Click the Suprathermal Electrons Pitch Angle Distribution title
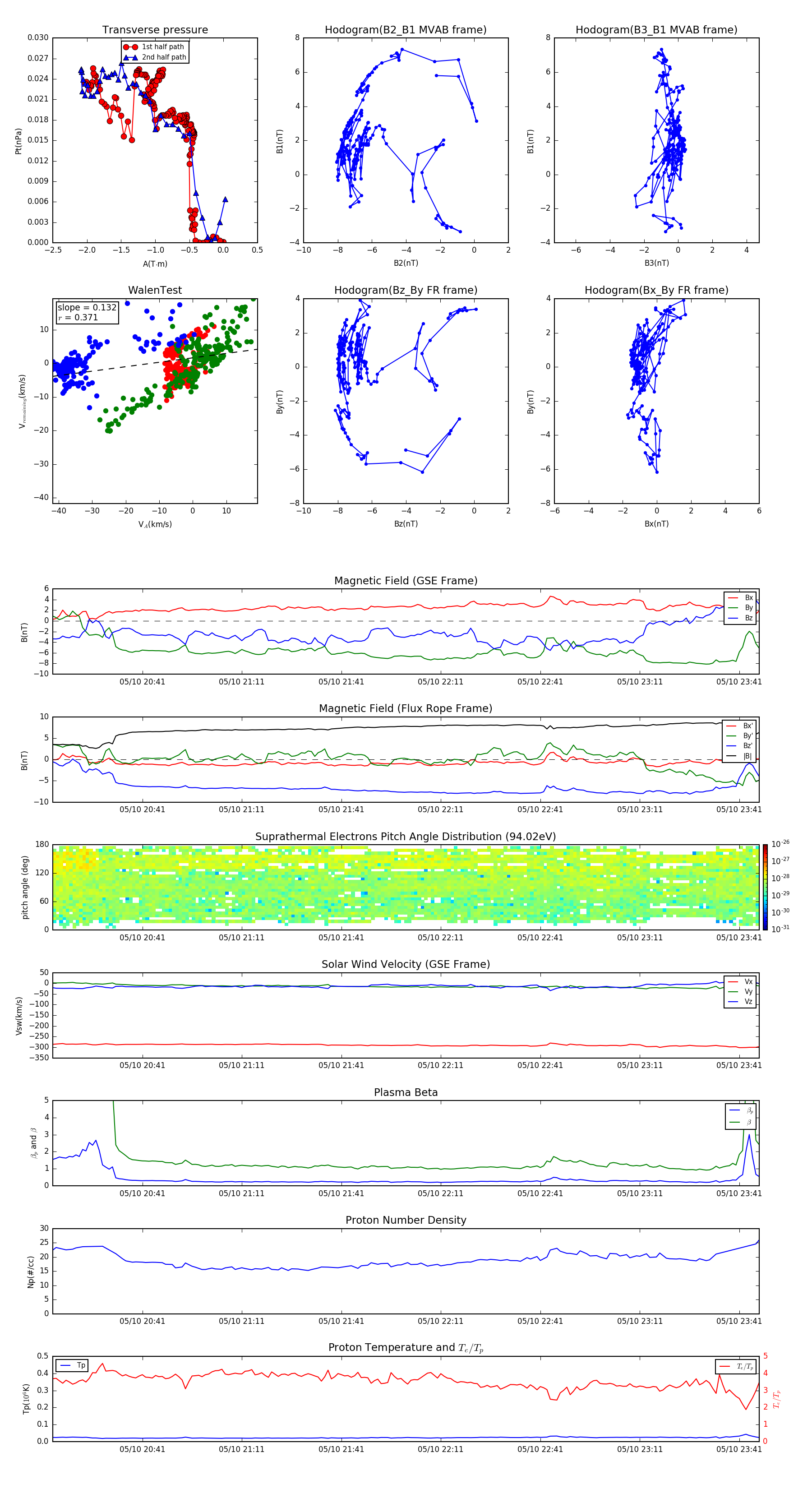This screenshot has height=1489, width=812. pos(406,837)
